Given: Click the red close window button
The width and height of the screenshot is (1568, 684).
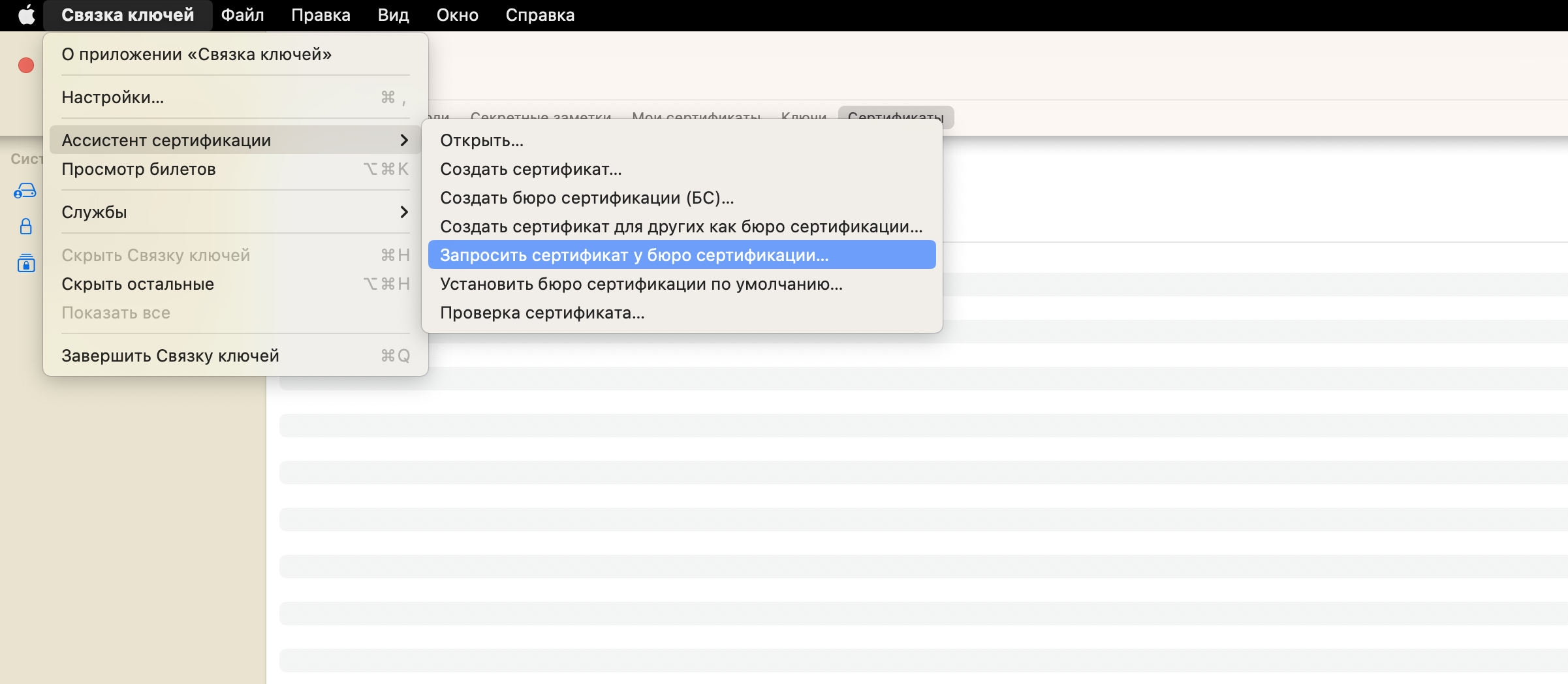Looking at the screenshot, I should pyautogui.click(x=26, y=65).
